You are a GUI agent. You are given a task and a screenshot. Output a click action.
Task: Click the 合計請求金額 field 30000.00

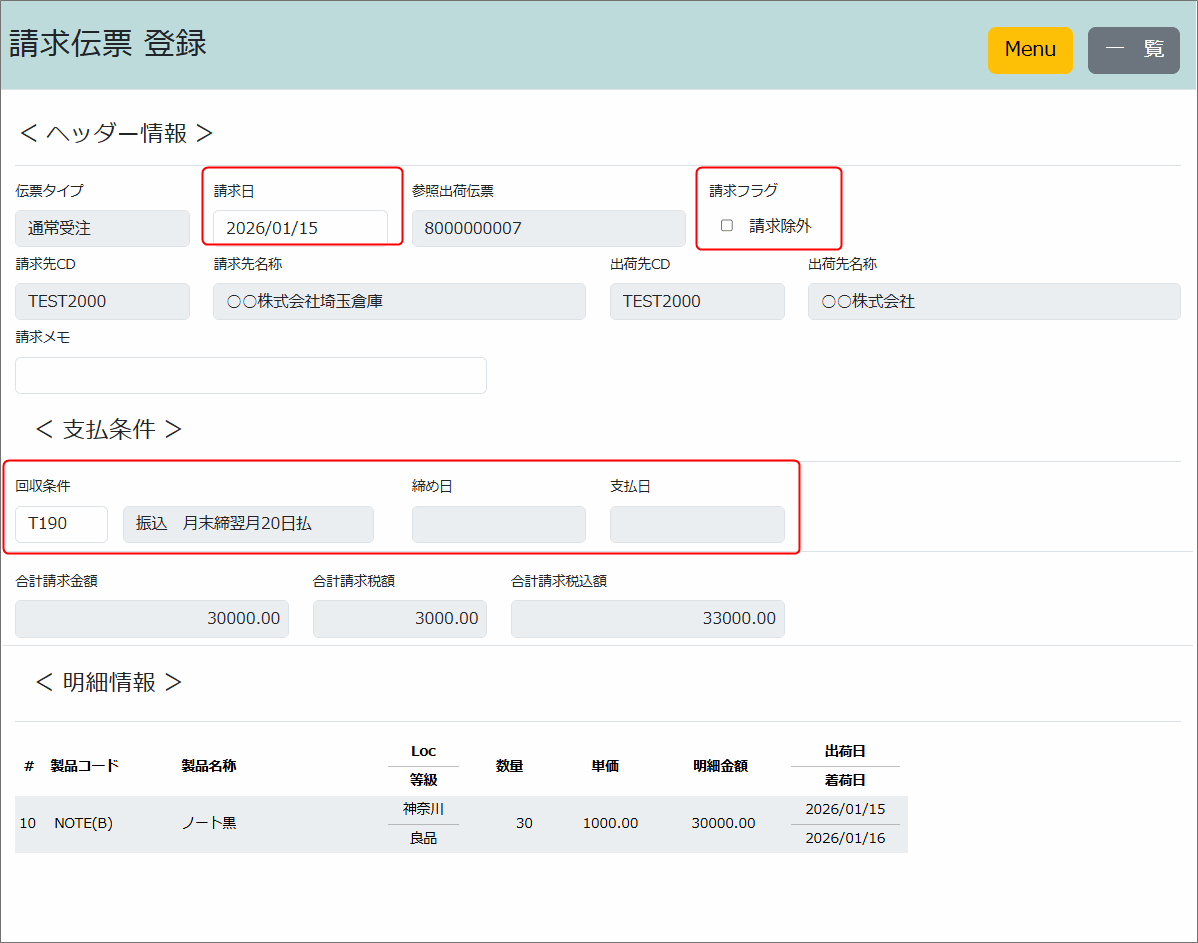click(152, 618)
